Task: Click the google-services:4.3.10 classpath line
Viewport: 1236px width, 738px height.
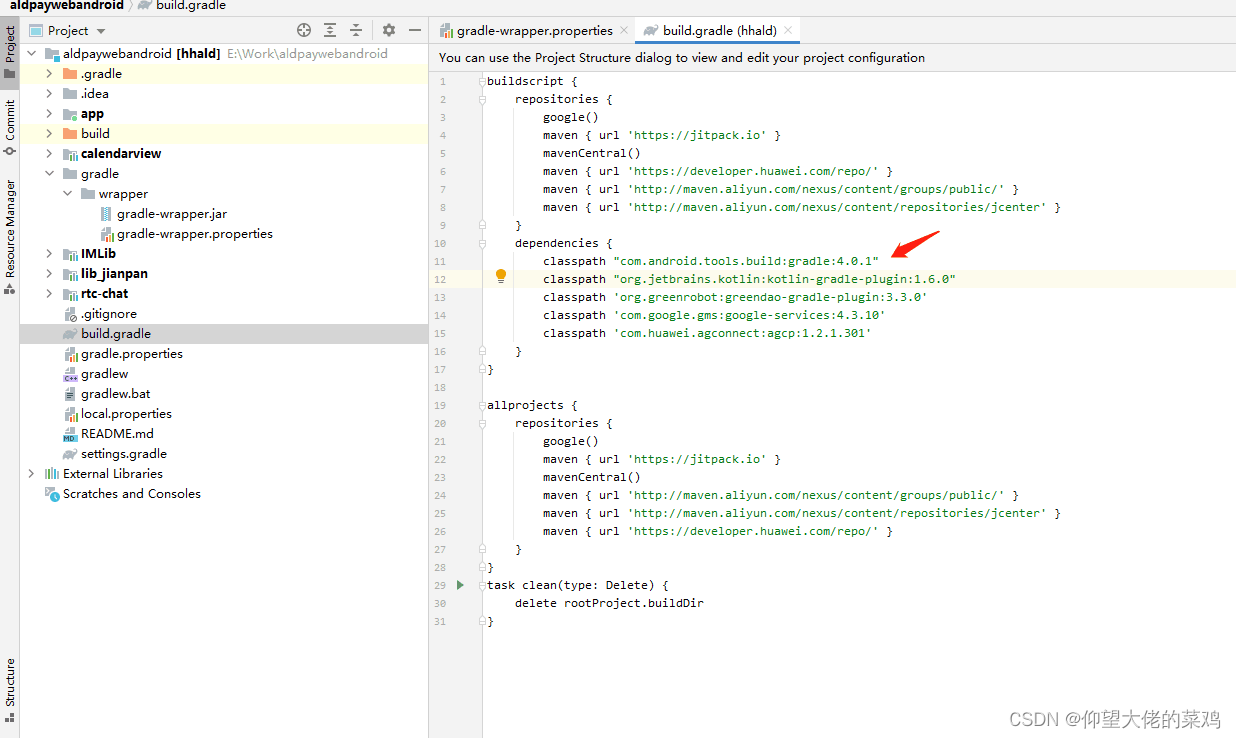Action: 714,315
